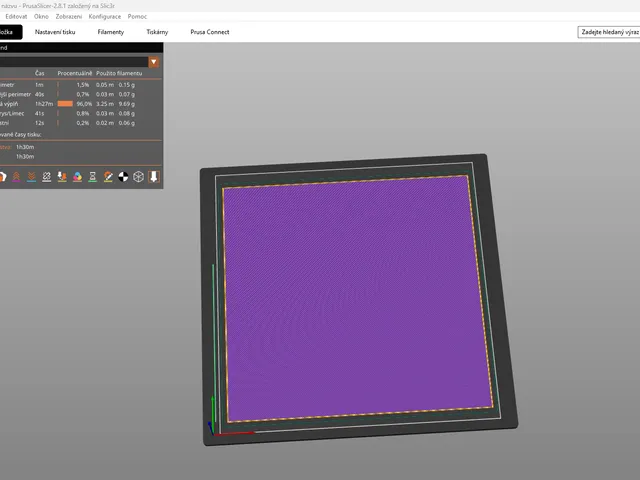Click the '0.15 g' weight value
This screenshot has width=640, height=480.
click(x=127, y=85)
